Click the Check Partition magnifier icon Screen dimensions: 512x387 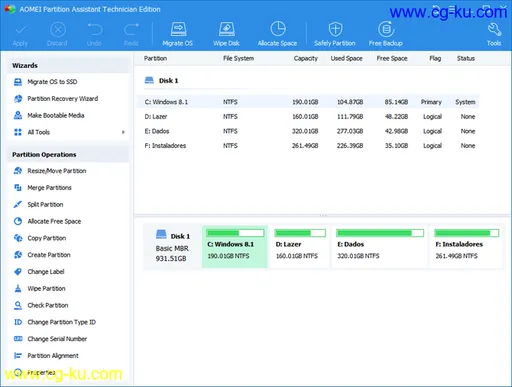[x=18, y=305]
